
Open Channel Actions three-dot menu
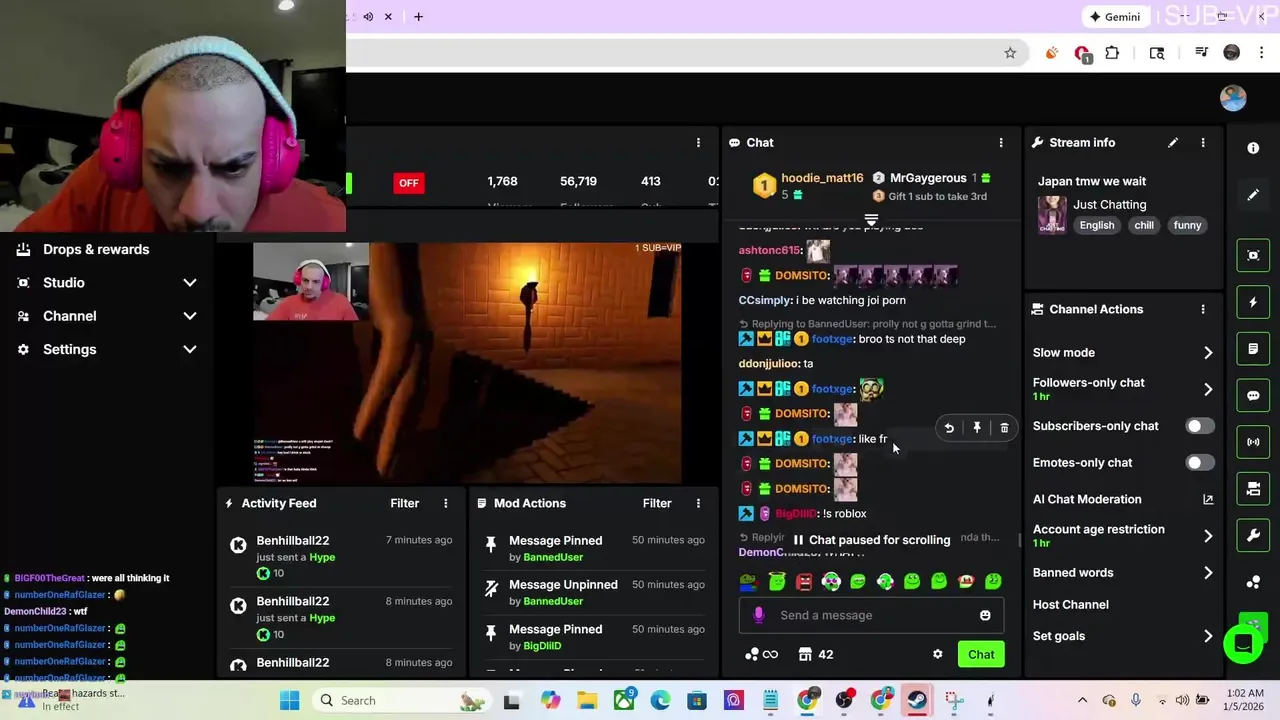1203,309
